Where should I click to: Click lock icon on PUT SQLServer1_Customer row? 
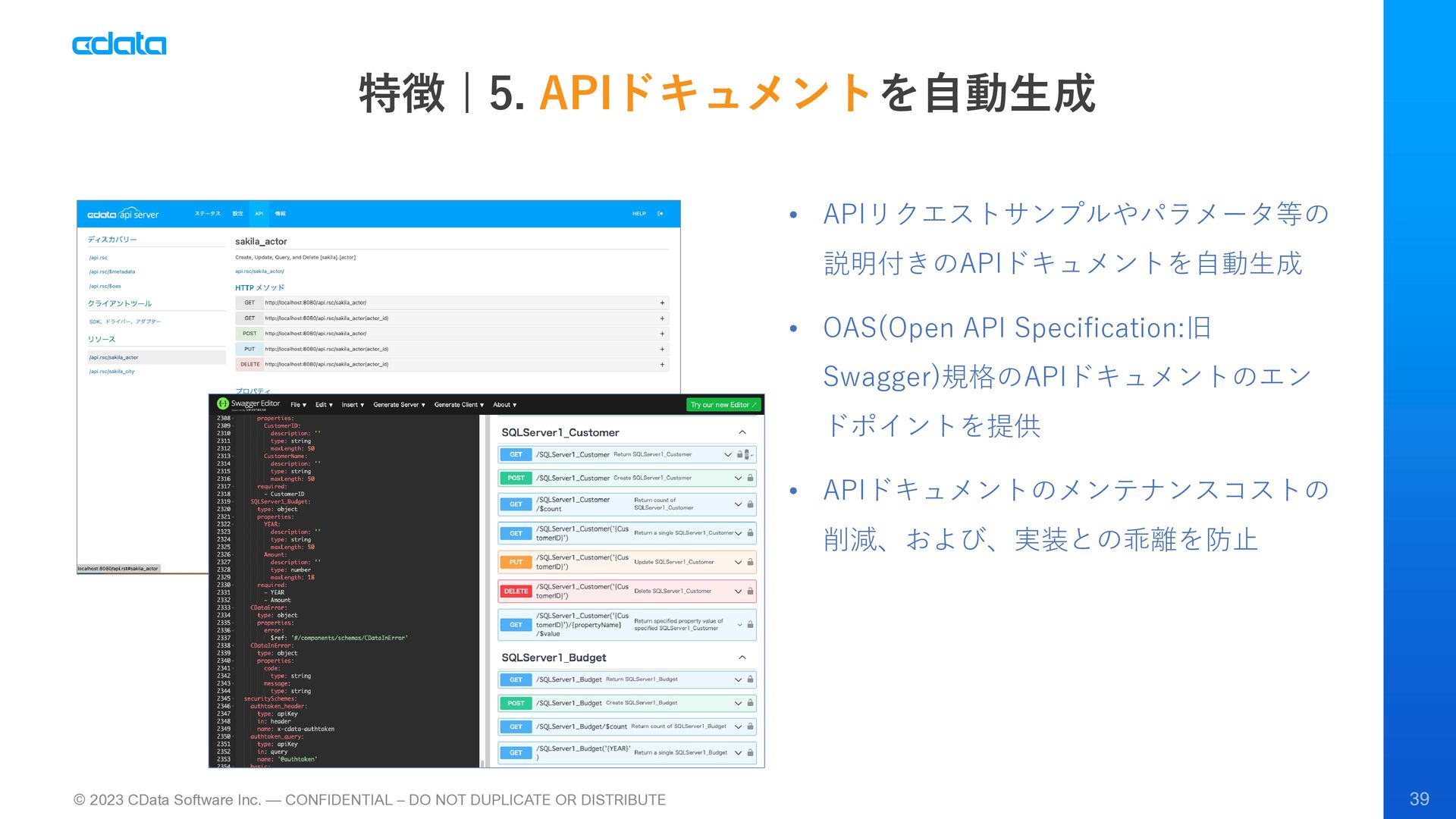(750, 563)
